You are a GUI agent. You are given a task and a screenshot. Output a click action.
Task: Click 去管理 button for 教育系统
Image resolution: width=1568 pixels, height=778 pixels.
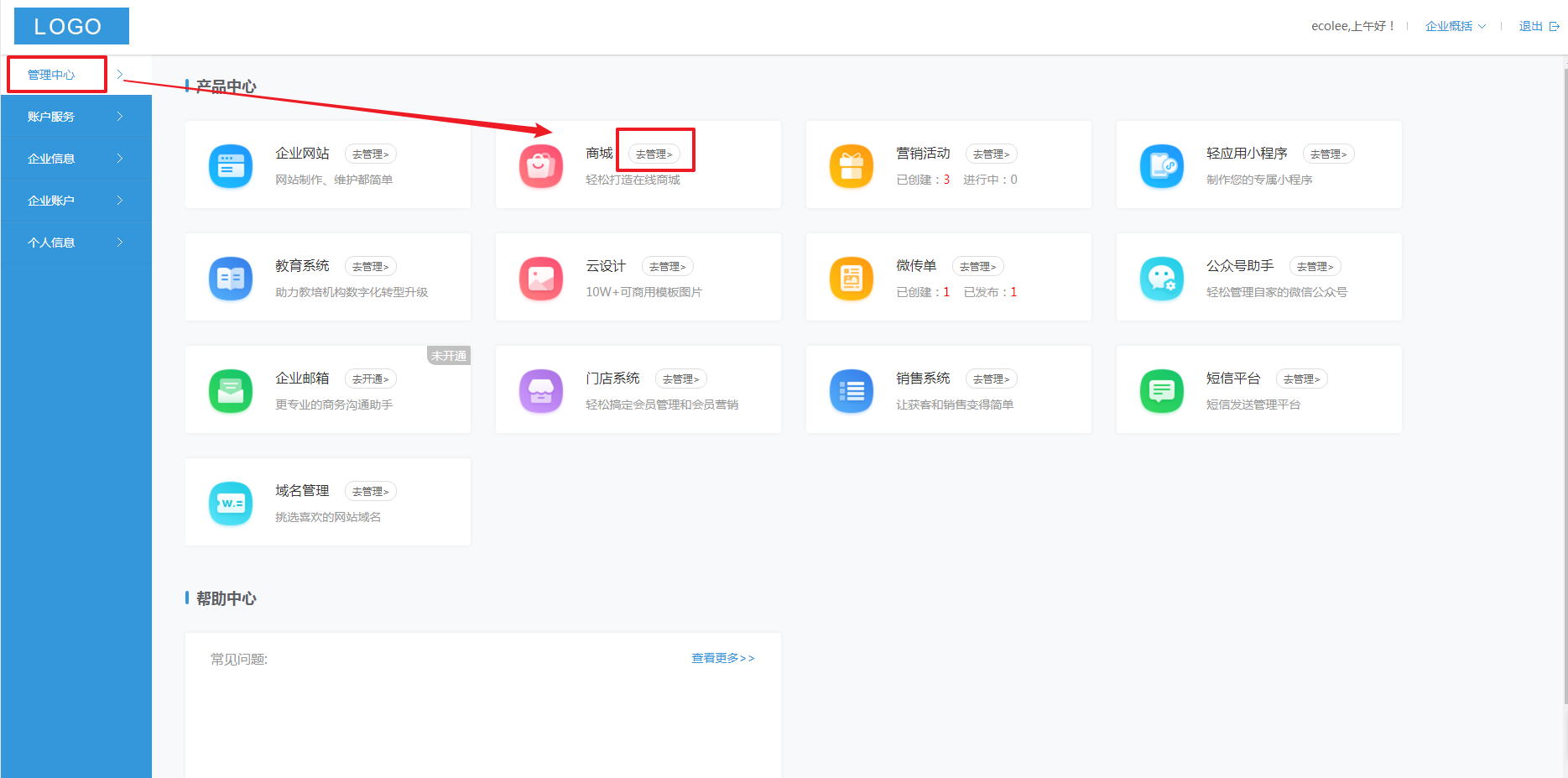pos(371,267)
